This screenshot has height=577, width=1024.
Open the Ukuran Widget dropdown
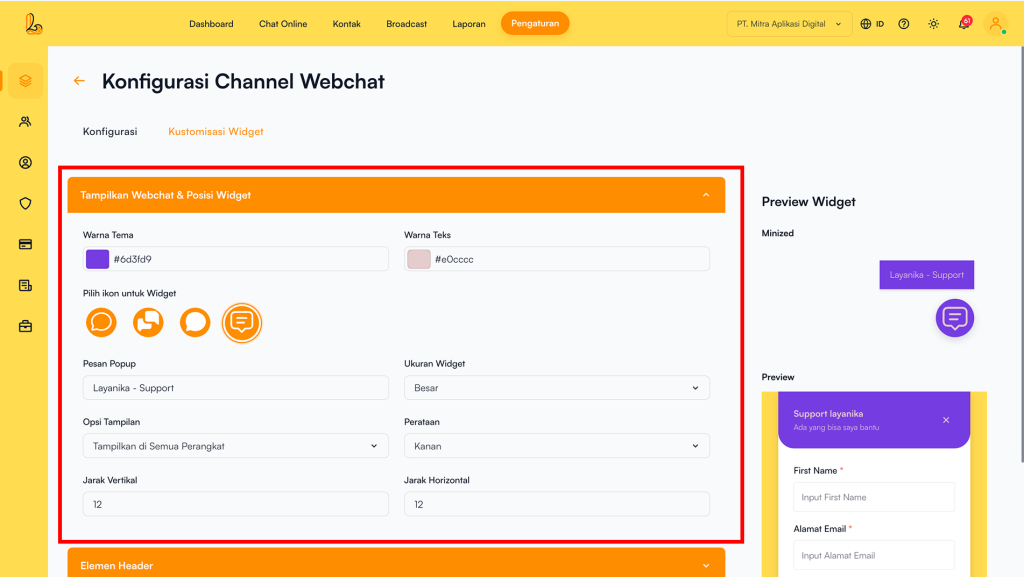pos(556,388)
